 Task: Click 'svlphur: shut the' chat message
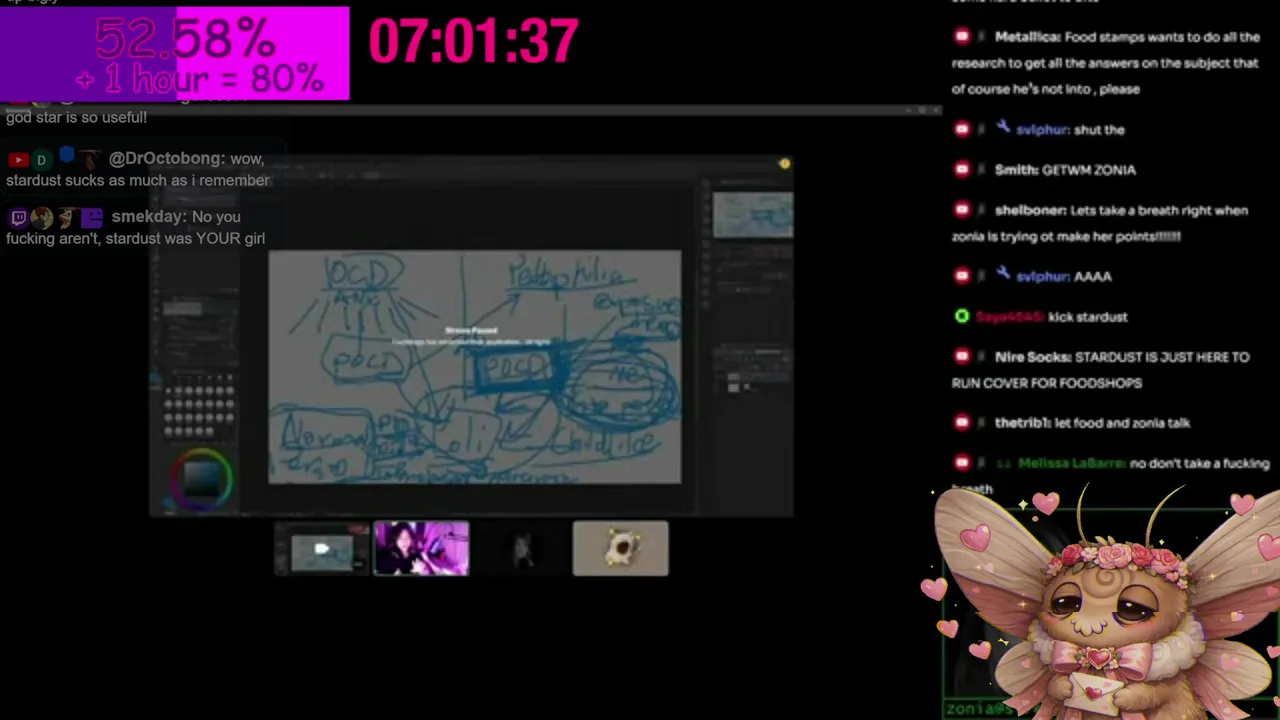1069,130
